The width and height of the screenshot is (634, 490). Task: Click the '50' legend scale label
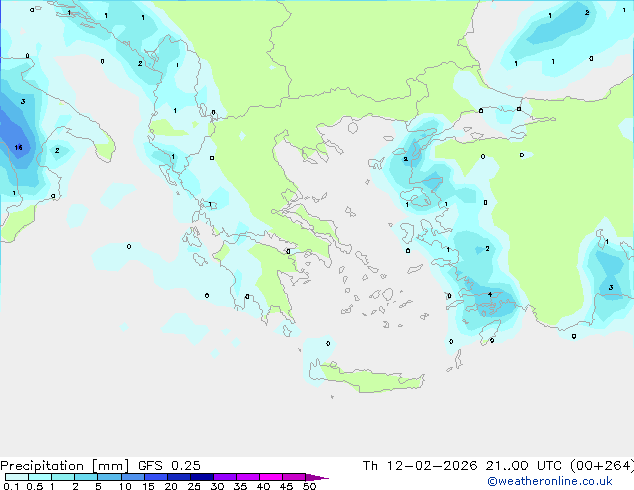[x=309, y=486]
